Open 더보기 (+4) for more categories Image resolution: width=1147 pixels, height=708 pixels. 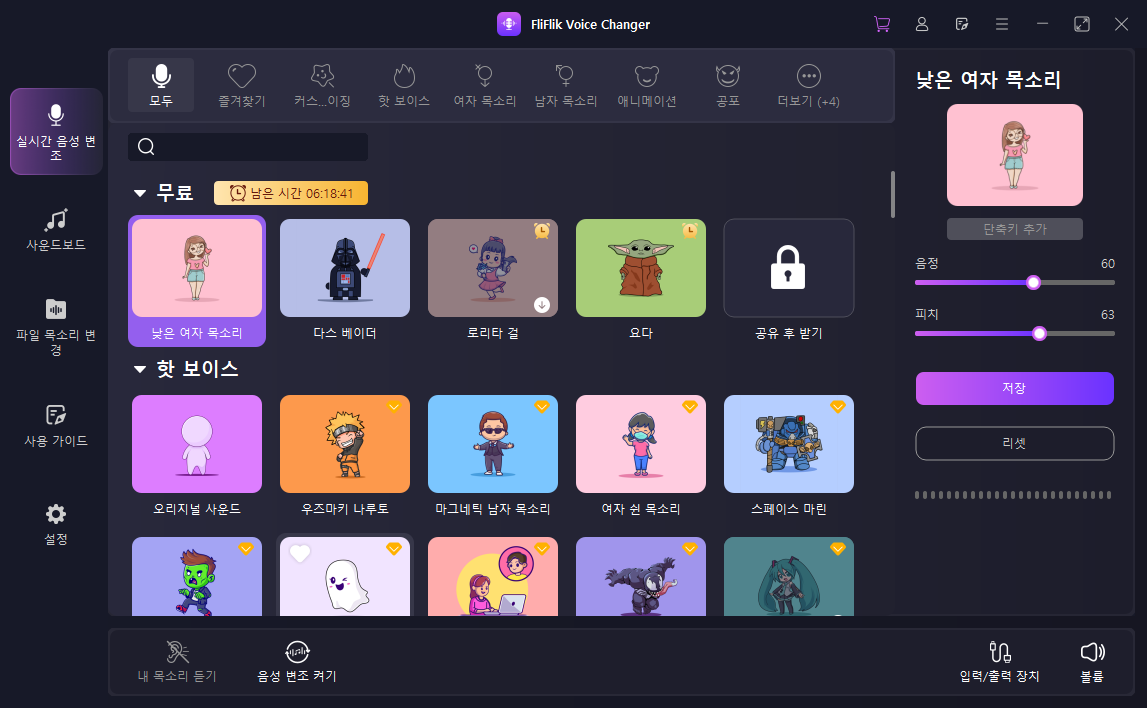[807, 83]
